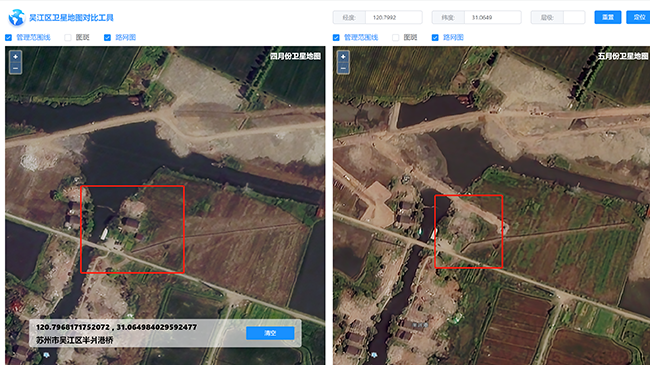Screen dimensions: 650x365
Task: Toggle 路网图 checkbox on the left map
Action: [107, 37]
